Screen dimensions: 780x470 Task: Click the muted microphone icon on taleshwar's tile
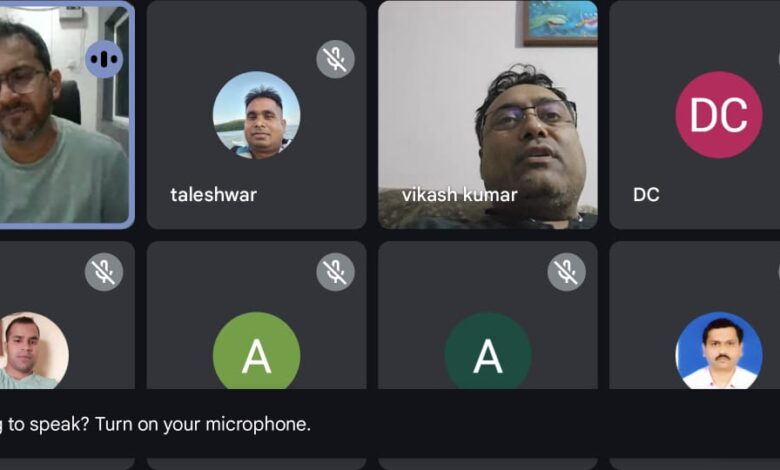point(335,59)
